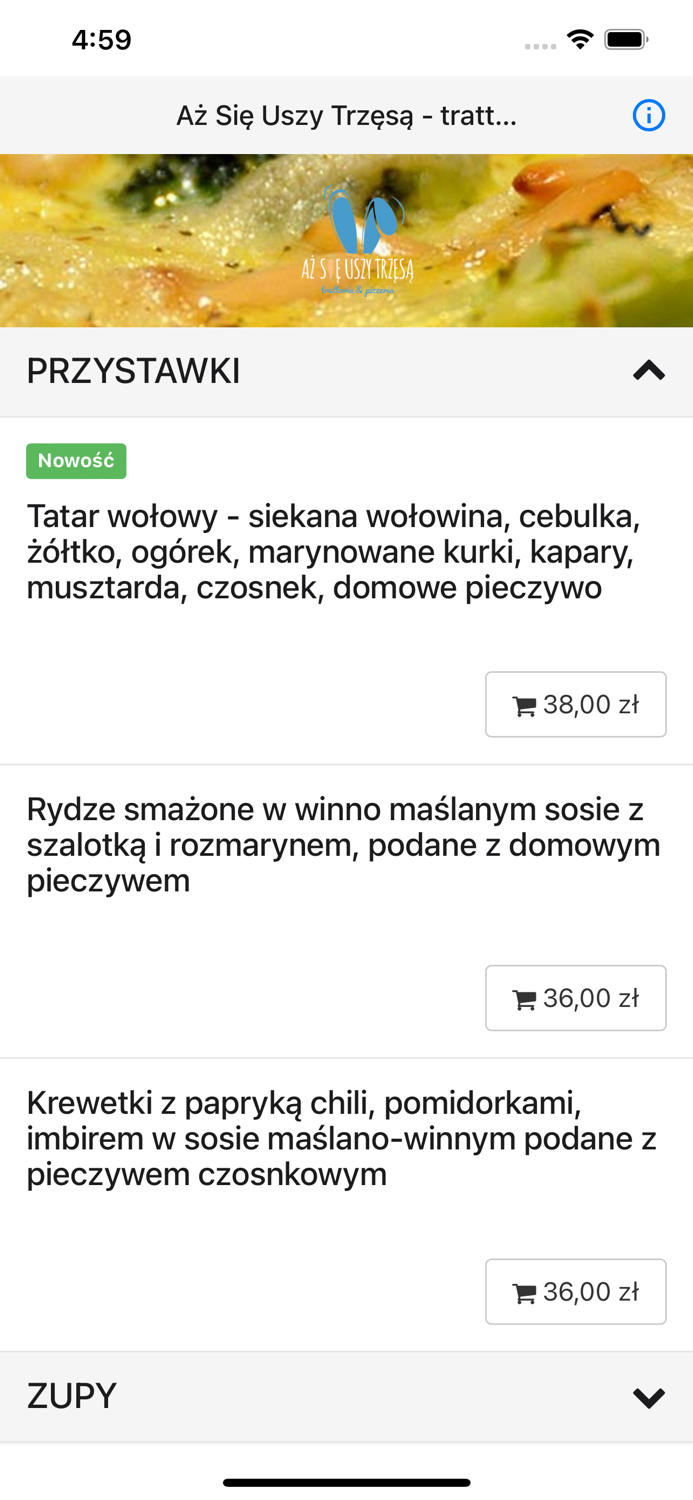The height and width of the screenshot is (1500, 693).
Task: Tap the clock showing 4:59
Action: coord(100,40)
